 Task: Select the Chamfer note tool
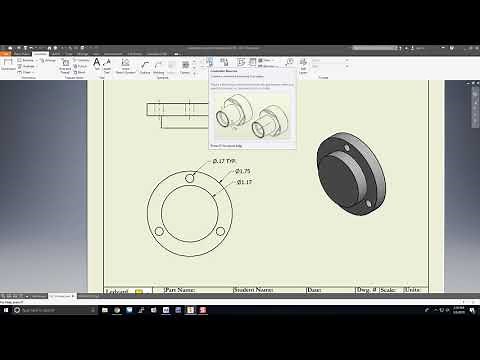click(81, 60)
